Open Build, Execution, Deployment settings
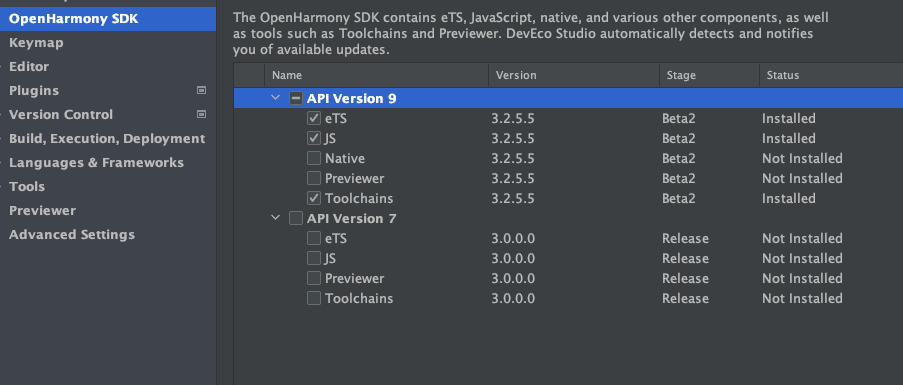The height and width of the screenshot is (385, 903). pos(107,139)
